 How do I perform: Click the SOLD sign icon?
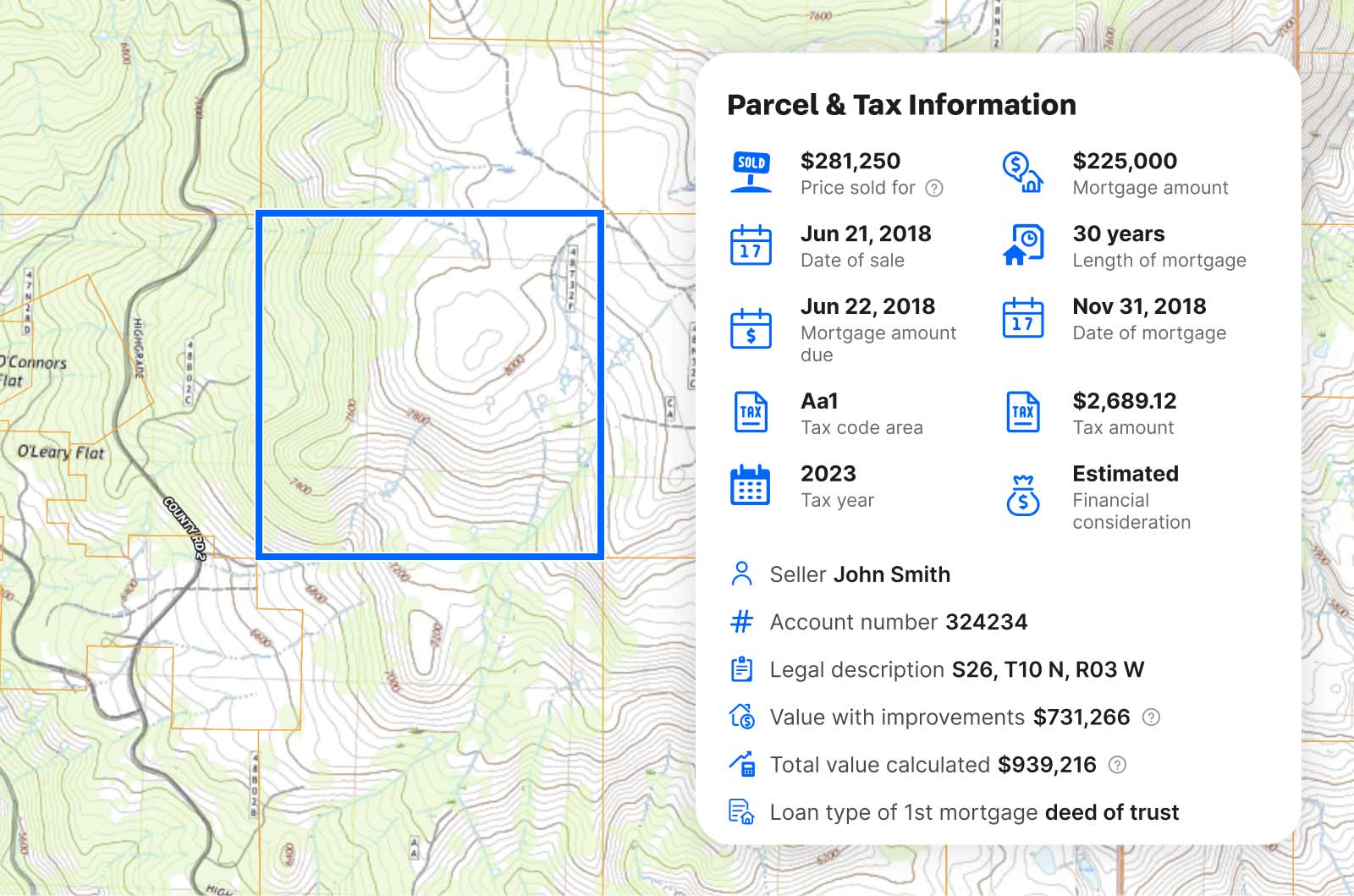[x=751, y=172]
